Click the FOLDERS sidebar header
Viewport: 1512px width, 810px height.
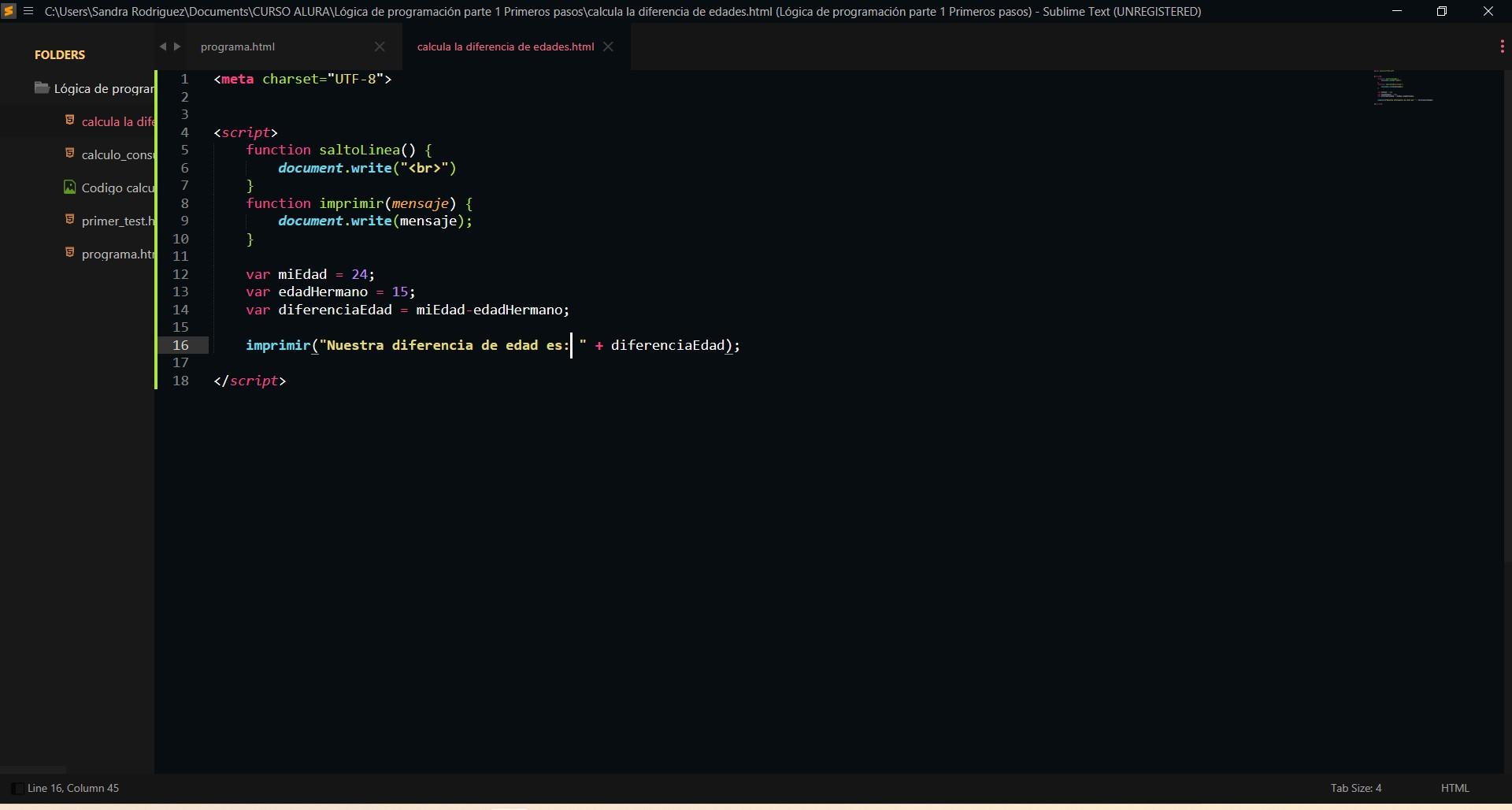coord(60,54)
